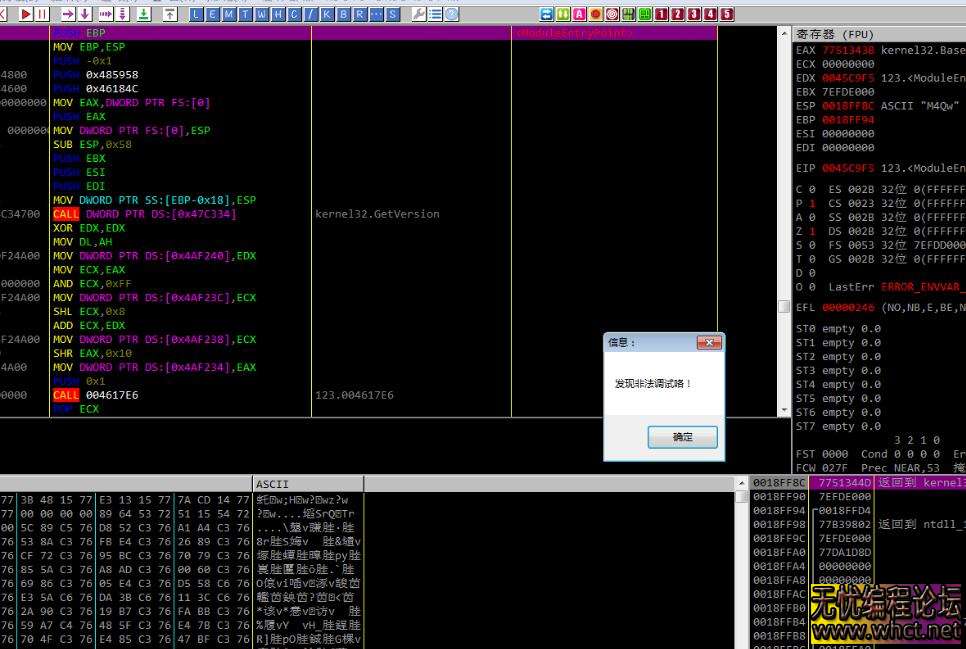This screenshot has width=966, height=649.
Task: Click the Step over down-arrow icon
Action: (x=85, y=14)
